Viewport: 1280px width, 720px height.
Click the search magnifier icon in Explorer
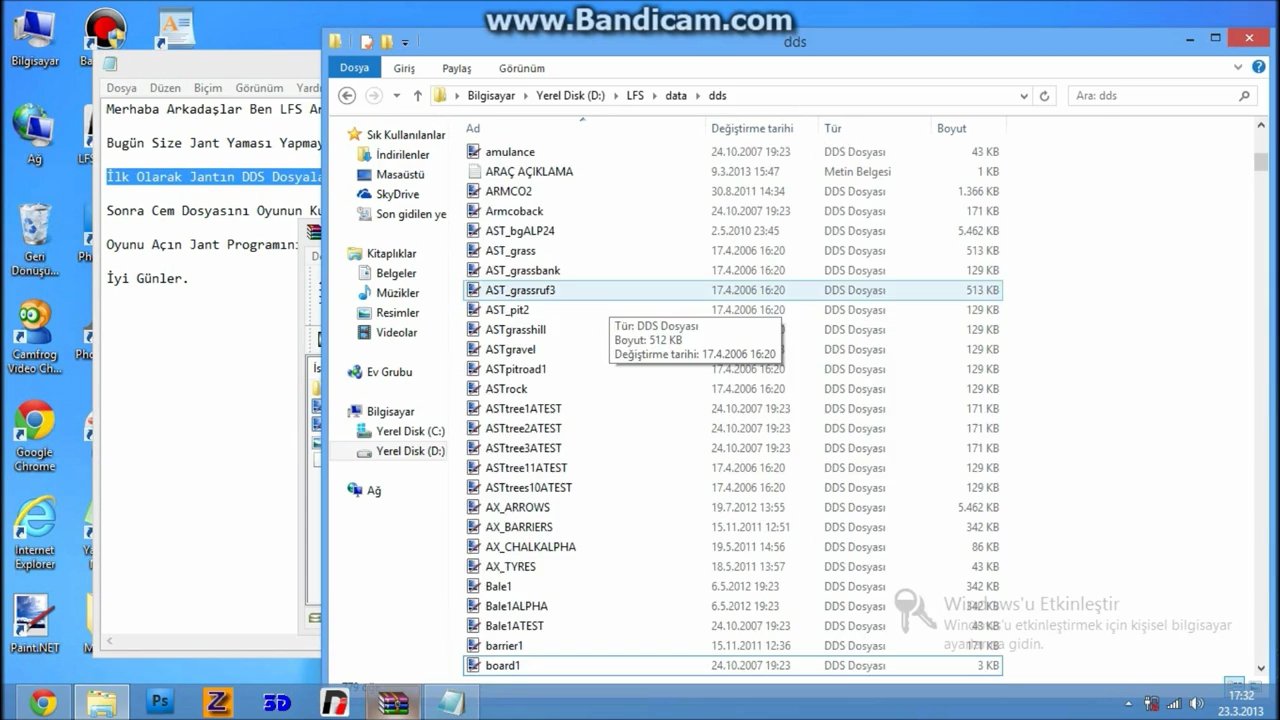[x=1244, y=96]
